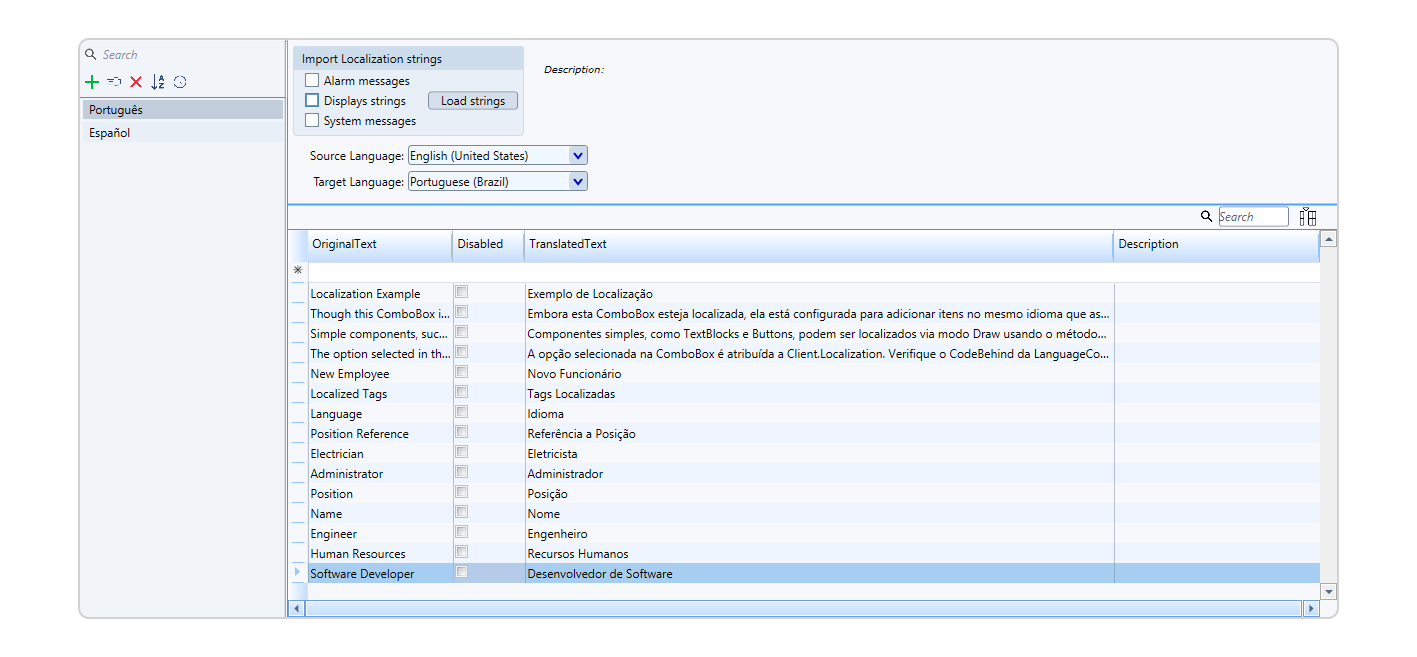Image resolution: width=1417 pixels, height=657 pixels.
Task: Click the row arrow beside Software Developer
Action: coord(297,572)
